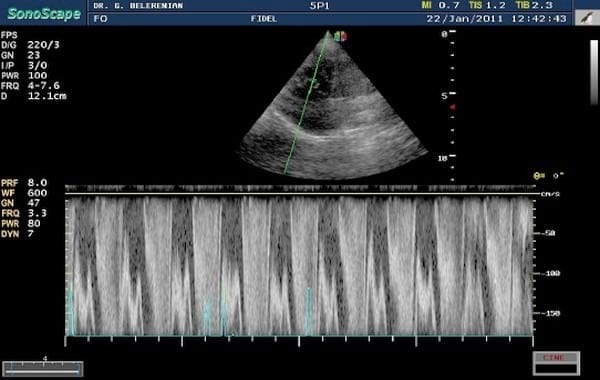600x380 pixels.
Task: Select the PRF 8.0 parameter
Action: click(x=24, y=183)
